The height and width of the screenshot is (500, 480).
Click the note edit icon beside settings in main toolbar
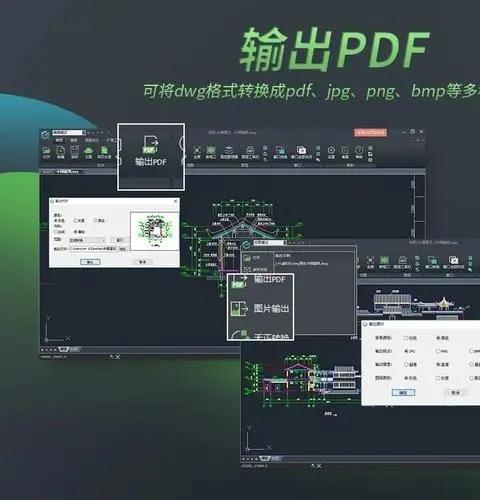(345, 153)
